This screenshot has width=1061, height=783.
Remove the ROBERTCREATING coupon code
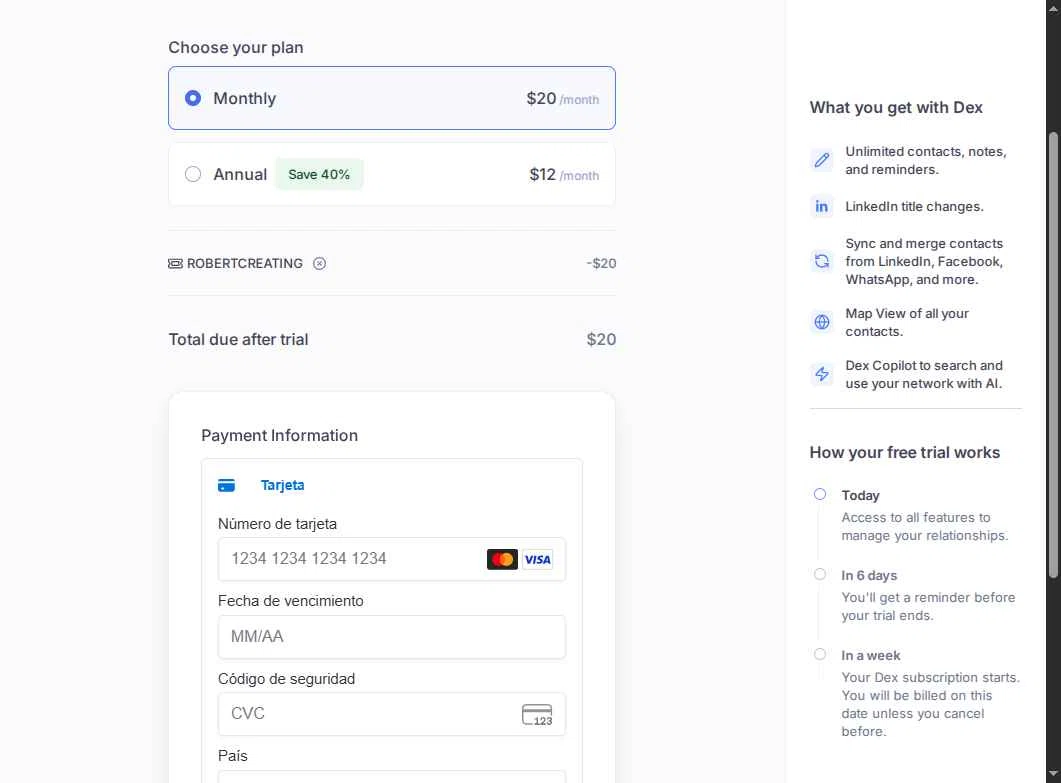319,263
